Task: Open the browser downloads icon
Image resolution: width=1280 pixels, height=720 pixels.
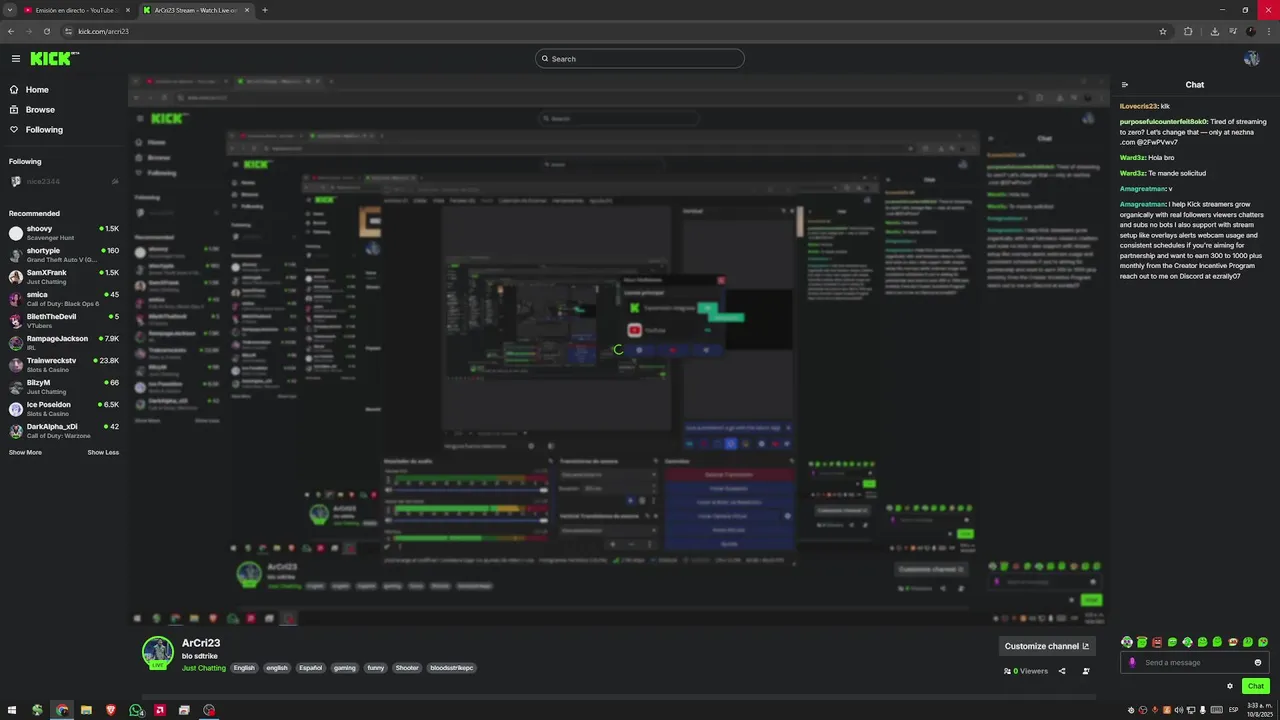Action: pos(1215,31)
